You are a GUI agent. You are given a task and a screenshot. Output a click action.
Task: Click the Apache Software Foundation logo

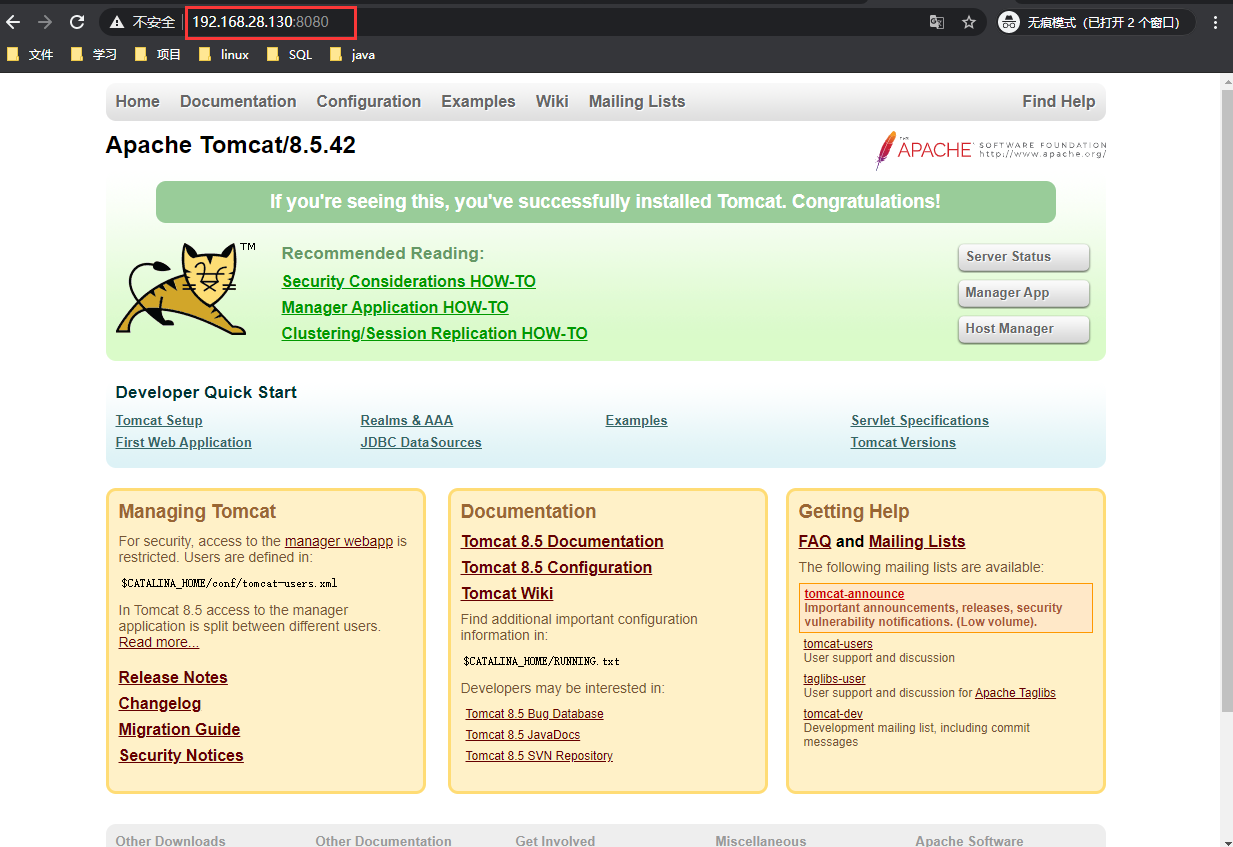click(x=991, y=150)
